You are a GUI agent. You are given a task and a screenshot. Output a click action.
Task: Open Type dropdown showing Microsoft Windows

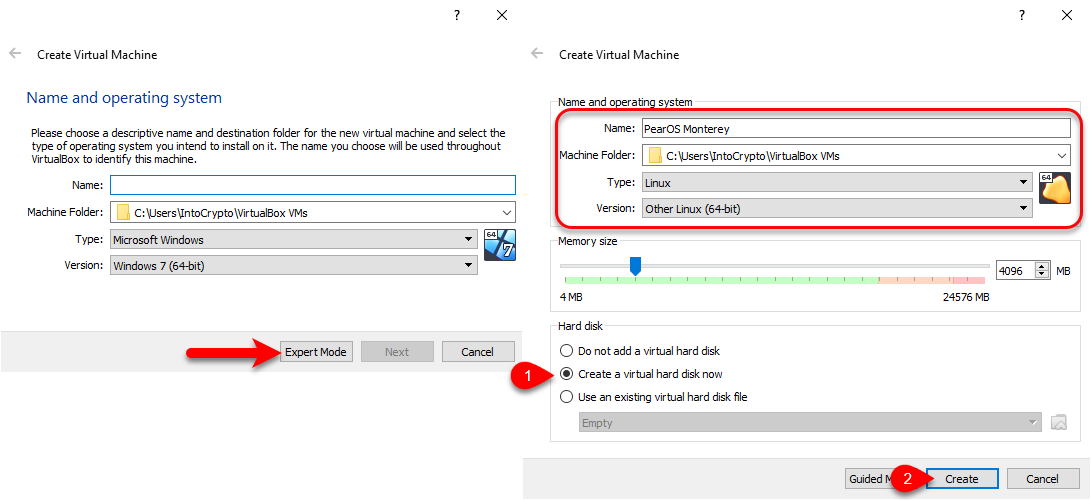click(294, 240)
